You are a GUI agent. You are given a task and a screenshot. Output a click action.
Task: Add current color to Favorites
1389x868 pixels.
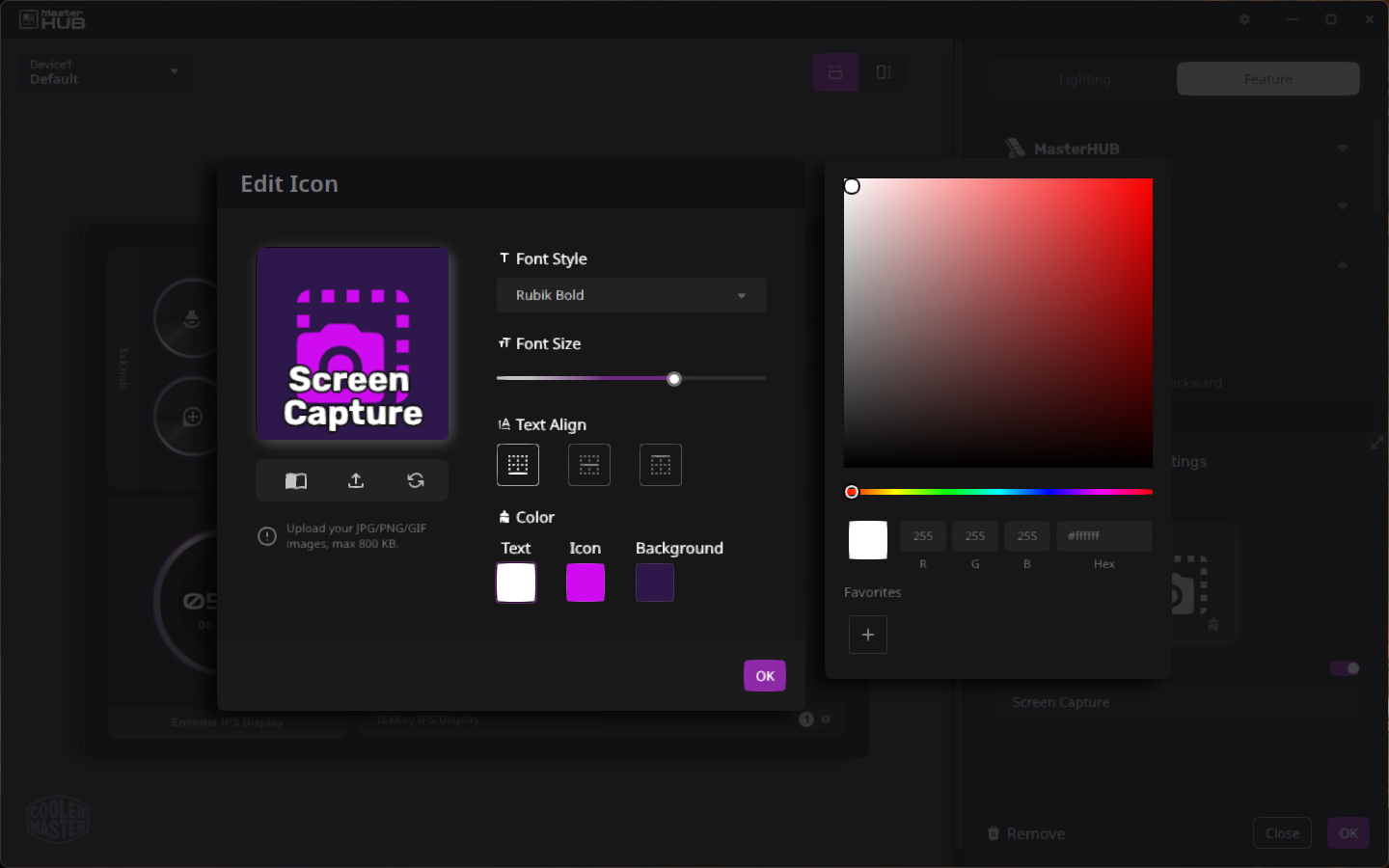click(x=868, y=635)
